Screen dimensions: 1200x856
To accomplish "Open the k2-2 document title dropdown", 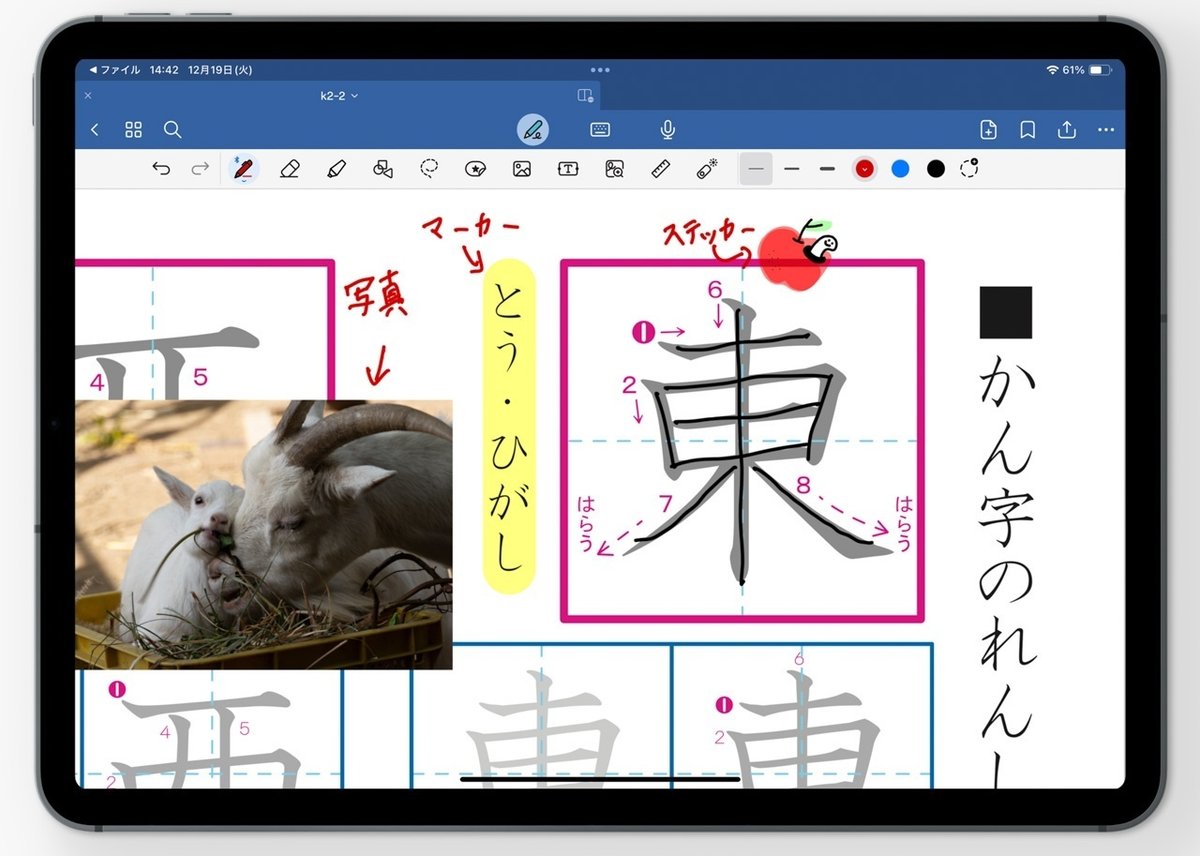I will coord(339,95).
